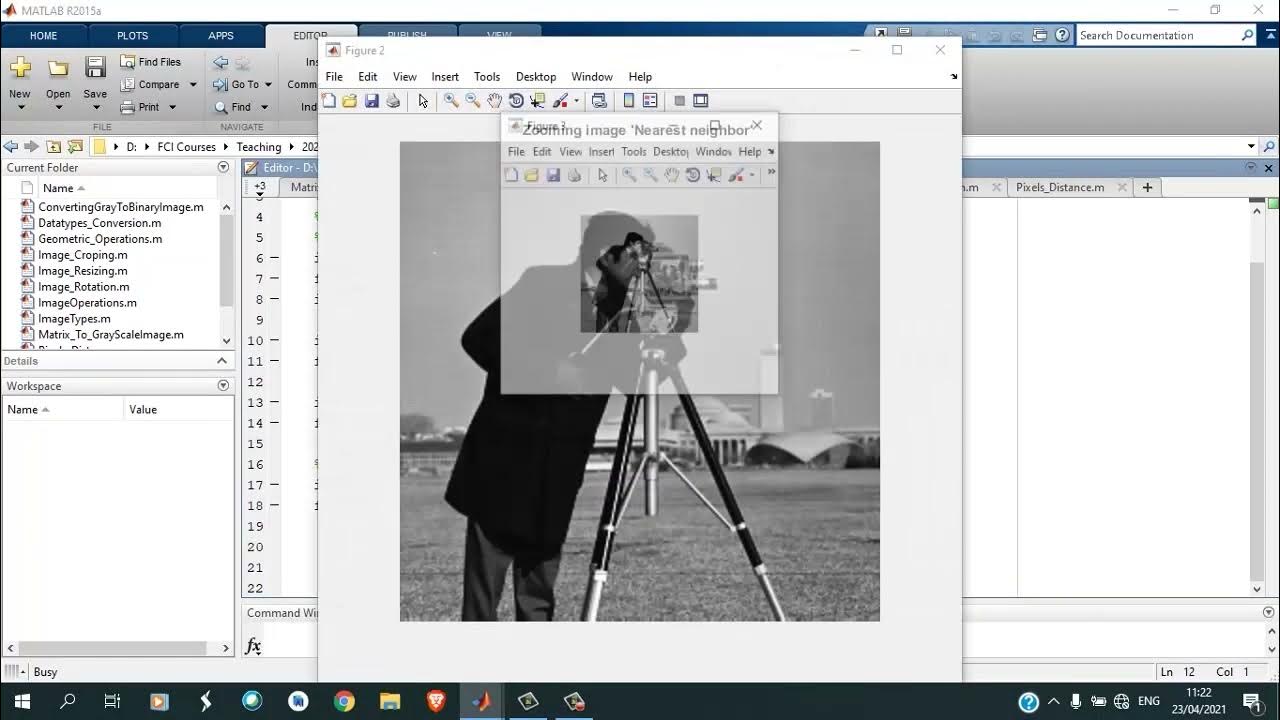The image size is (1280, 720).
Task: Click Insert Legend icon in Figure 2
Action: click(650, 101)
